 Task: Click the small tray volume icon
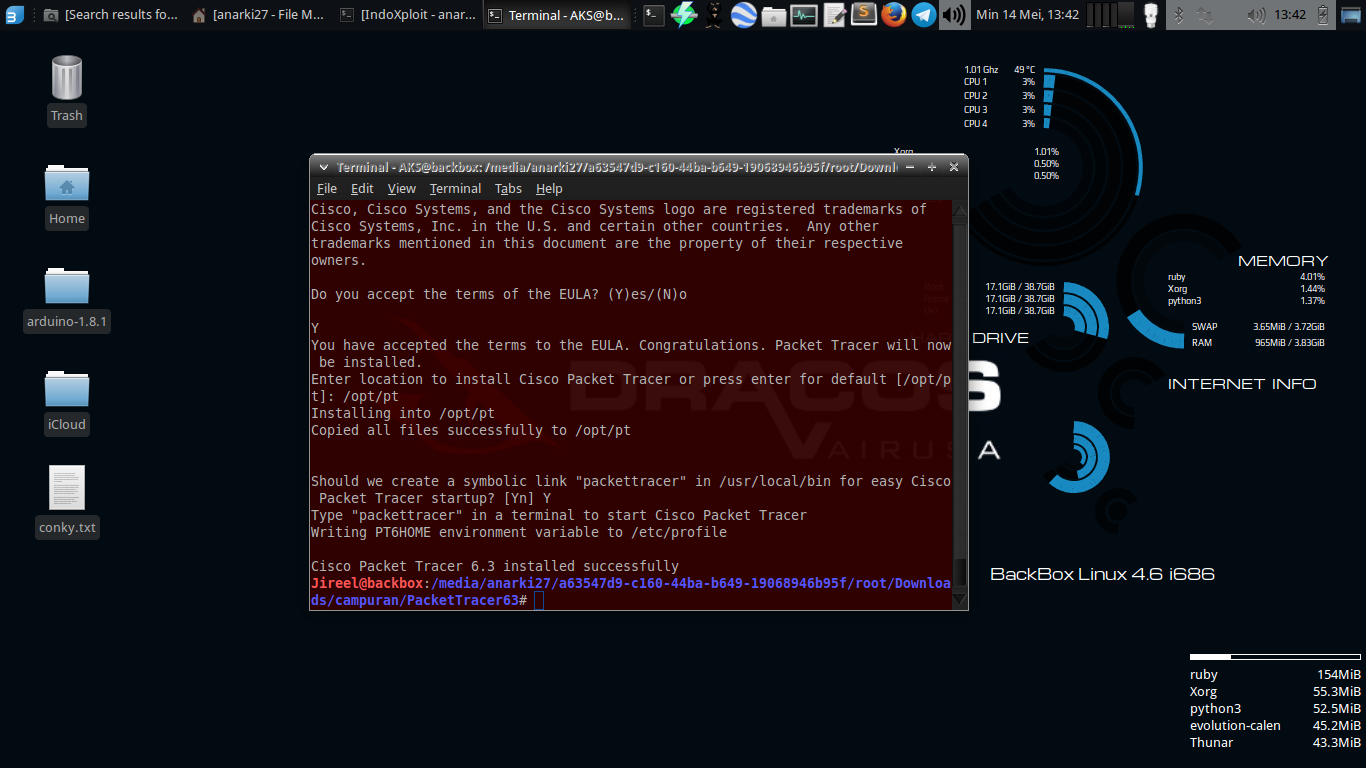click(x=1257, y=15)
